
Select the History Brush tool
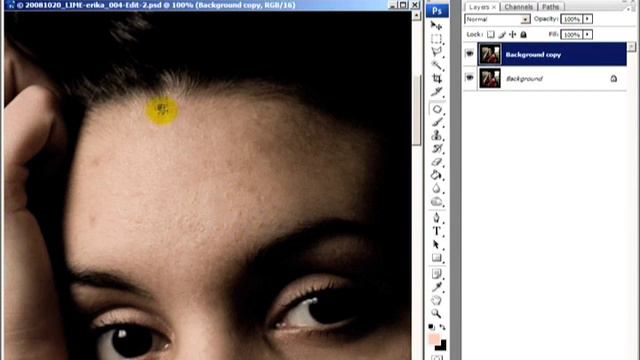[436, 149]
